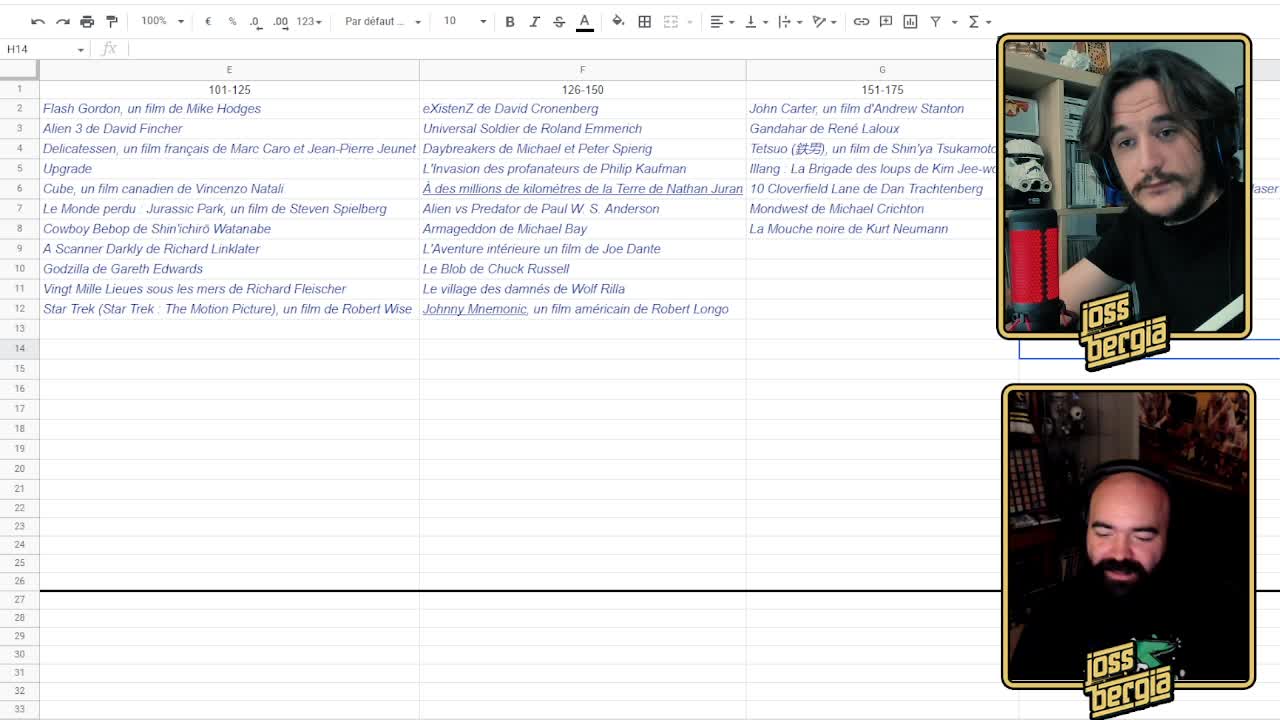Insert a link with the toolbar icon

point(861,21)
